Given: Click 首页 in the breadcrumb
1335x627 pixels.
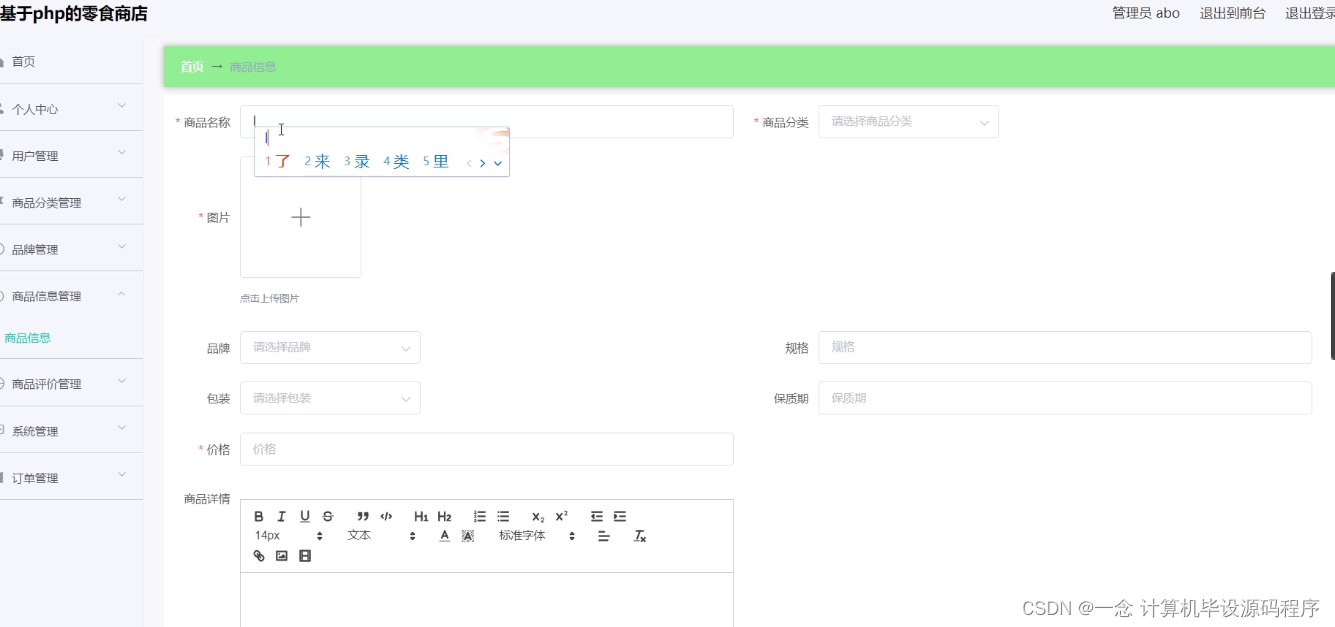Looking at the screenshot, I should click(192, 67).
